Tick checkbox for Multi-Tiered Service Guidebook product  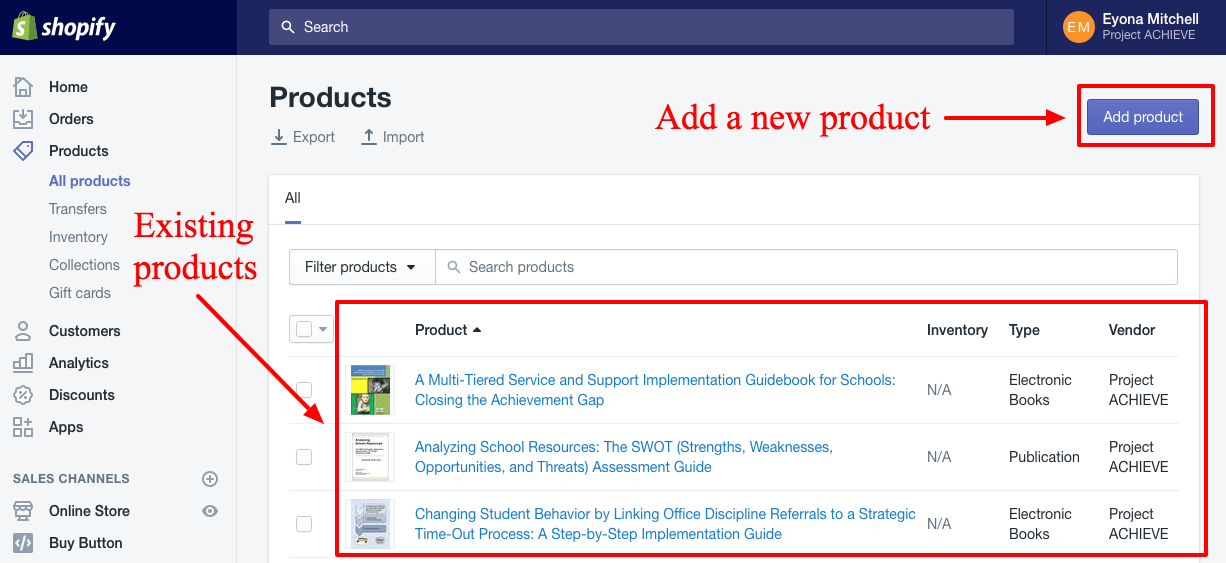tap(304, 390)
